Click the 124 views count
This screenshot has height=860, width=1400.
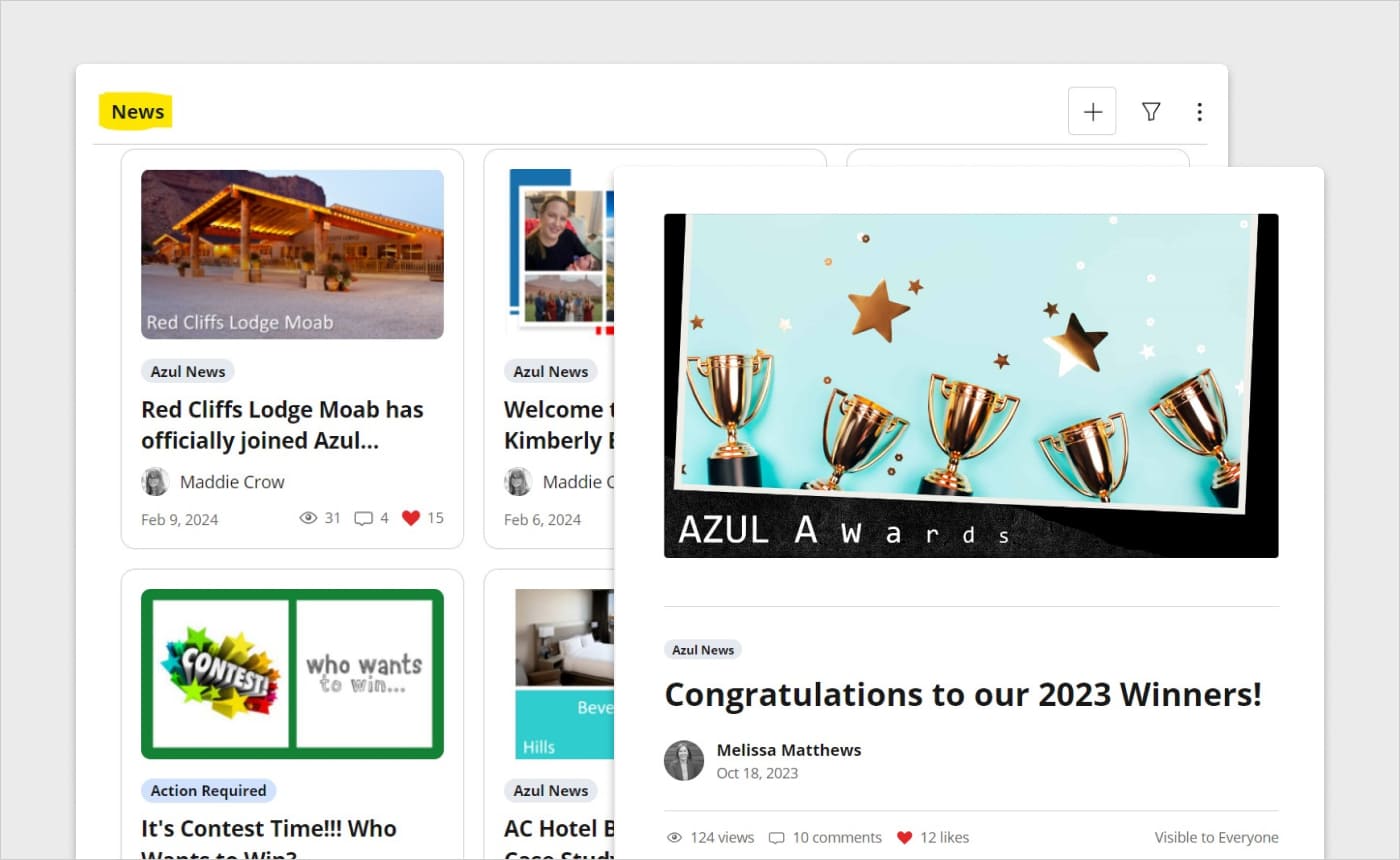[x=722, y=838]
